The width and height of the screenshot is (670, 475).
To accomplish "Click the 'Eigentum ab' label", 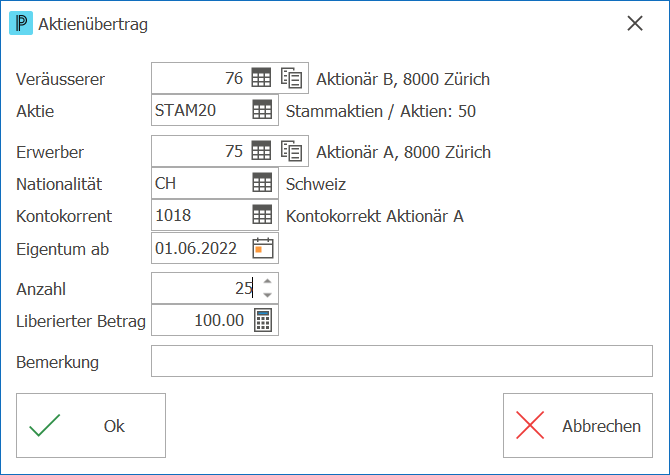I will pos(62,249).
